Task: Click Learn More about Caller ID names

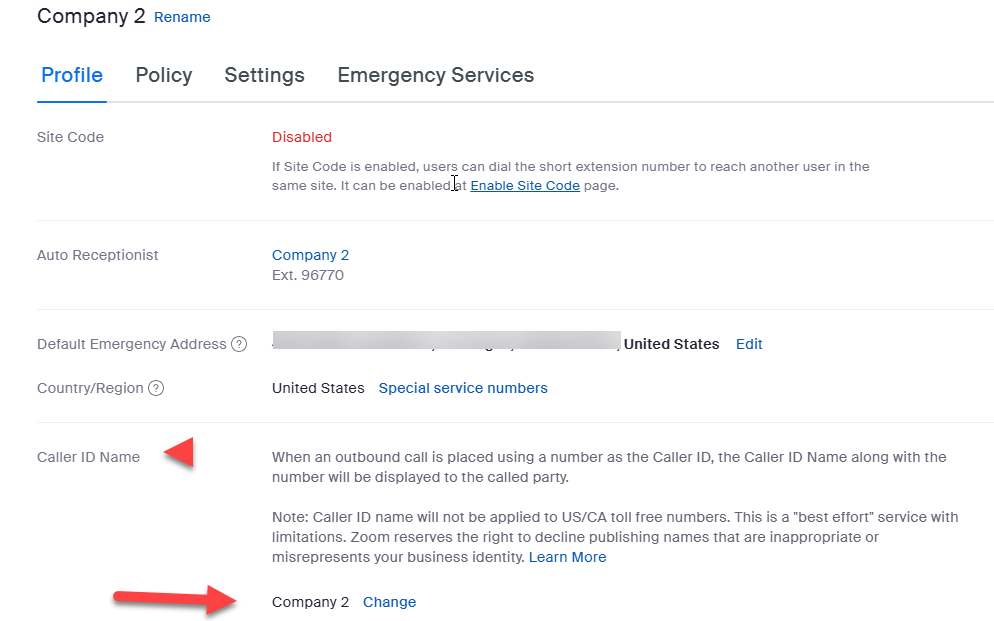Action: pos(567,557)
